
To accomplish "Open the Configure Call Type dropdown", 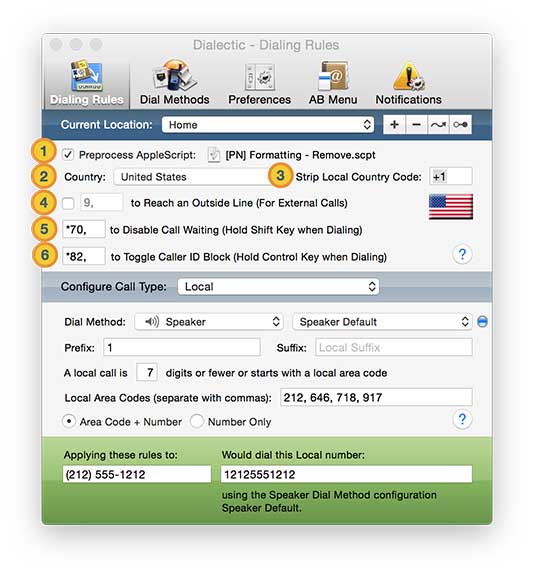I will [x=278, y=286].
